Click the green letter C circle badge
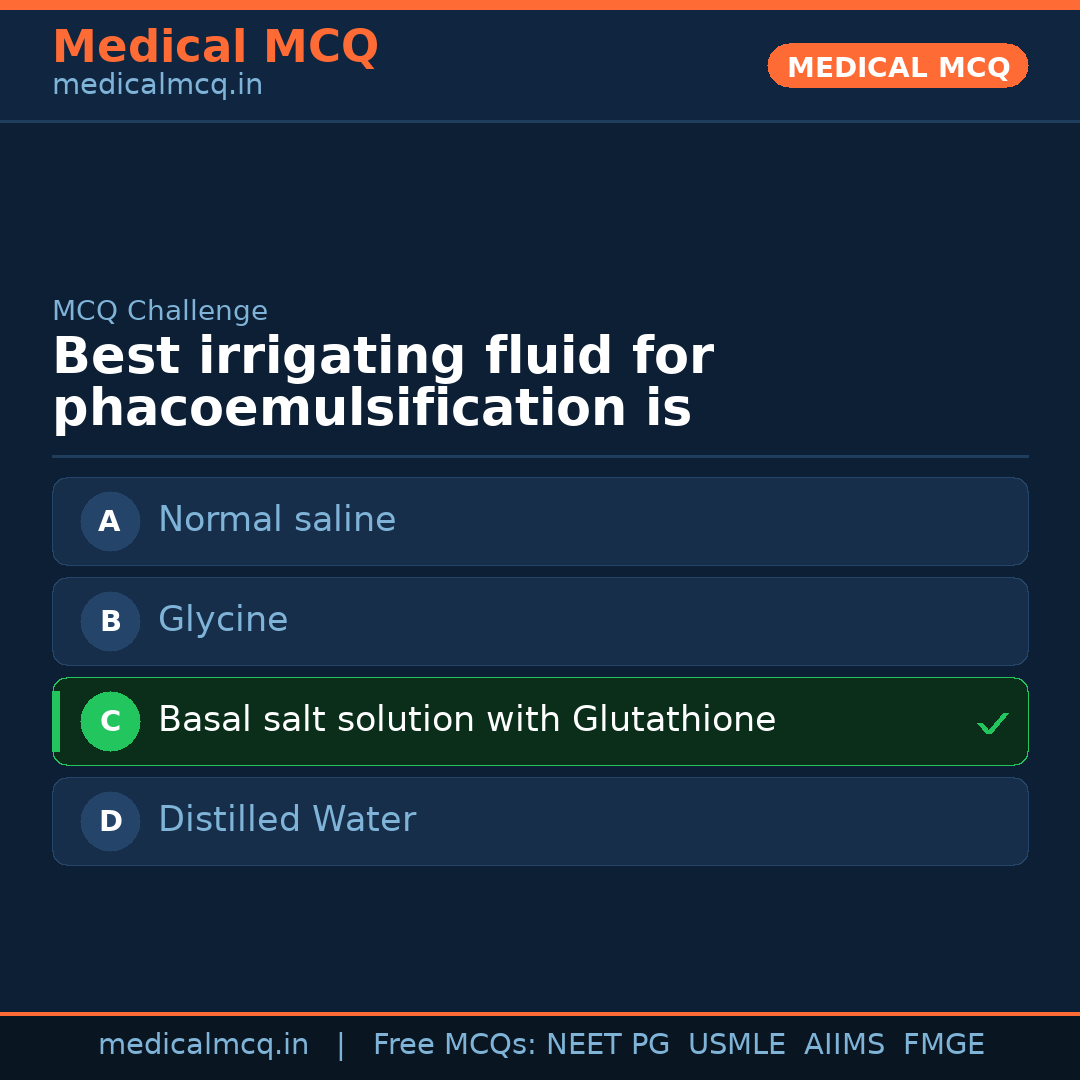The width and height of the screenshot is (1080, 1080). click(x=110, y=721)
